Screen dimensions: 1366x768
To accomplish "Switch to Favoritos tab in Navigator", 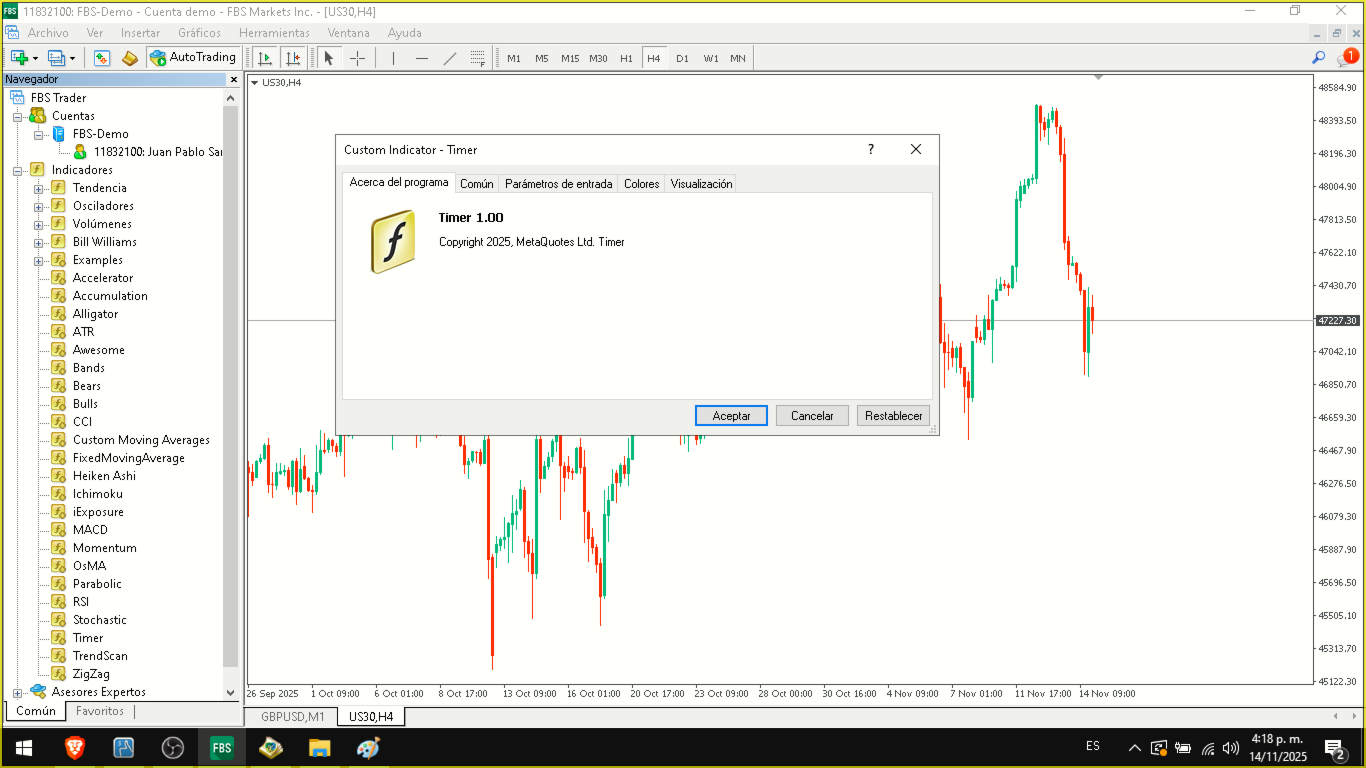I will tap(100, 711).
